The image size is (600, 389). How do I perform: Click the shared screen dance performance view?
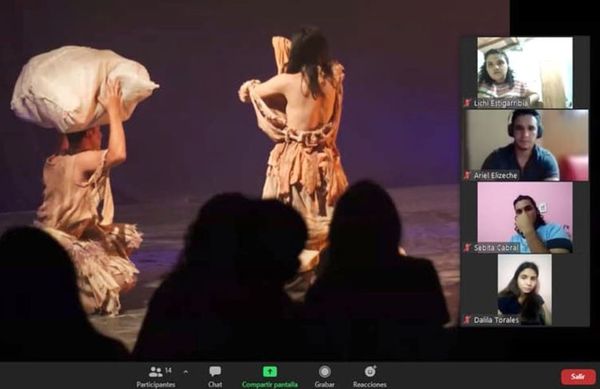230,180
